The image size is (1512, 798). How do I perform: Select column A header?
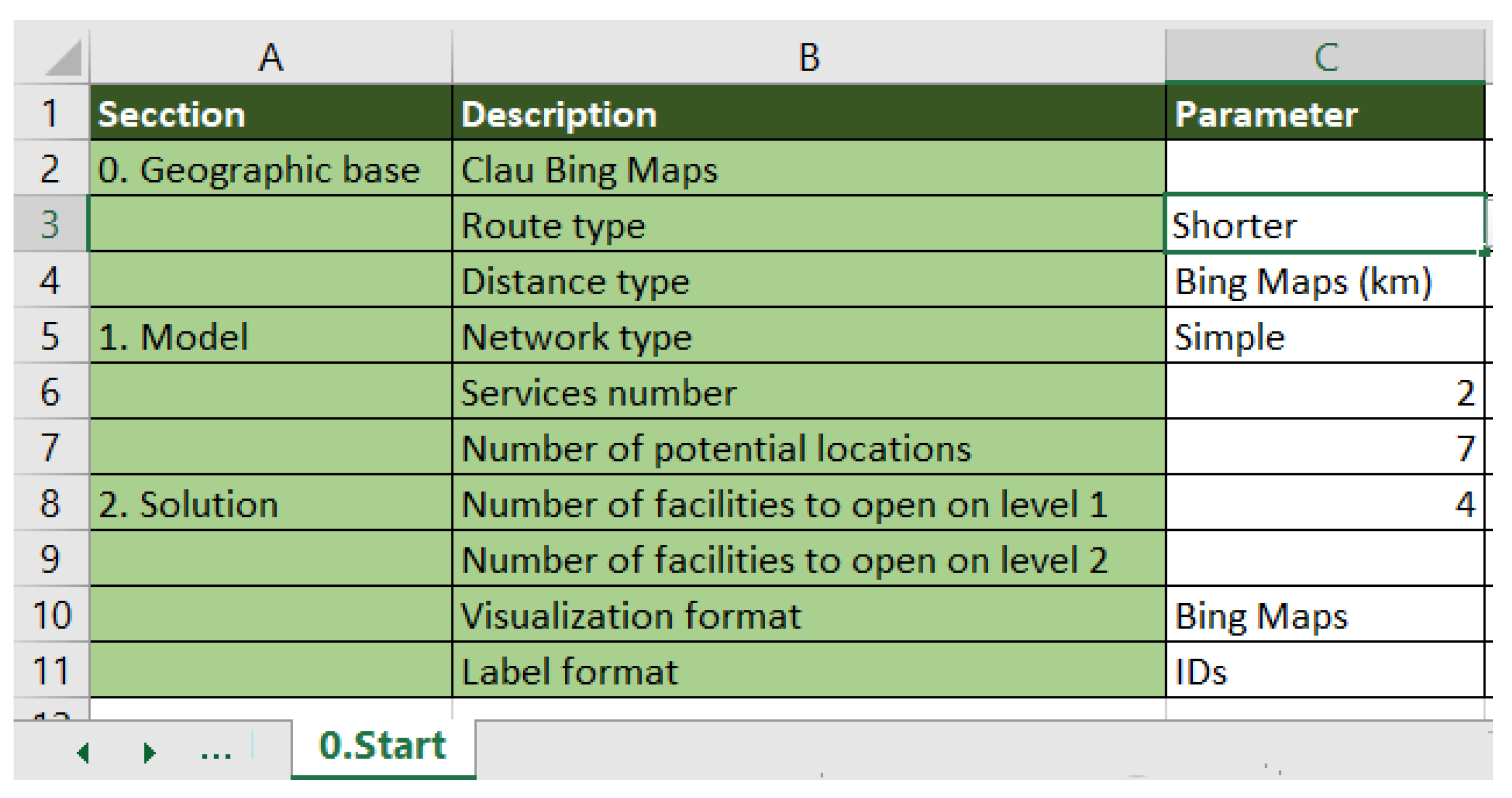click(x=271, y=58)
